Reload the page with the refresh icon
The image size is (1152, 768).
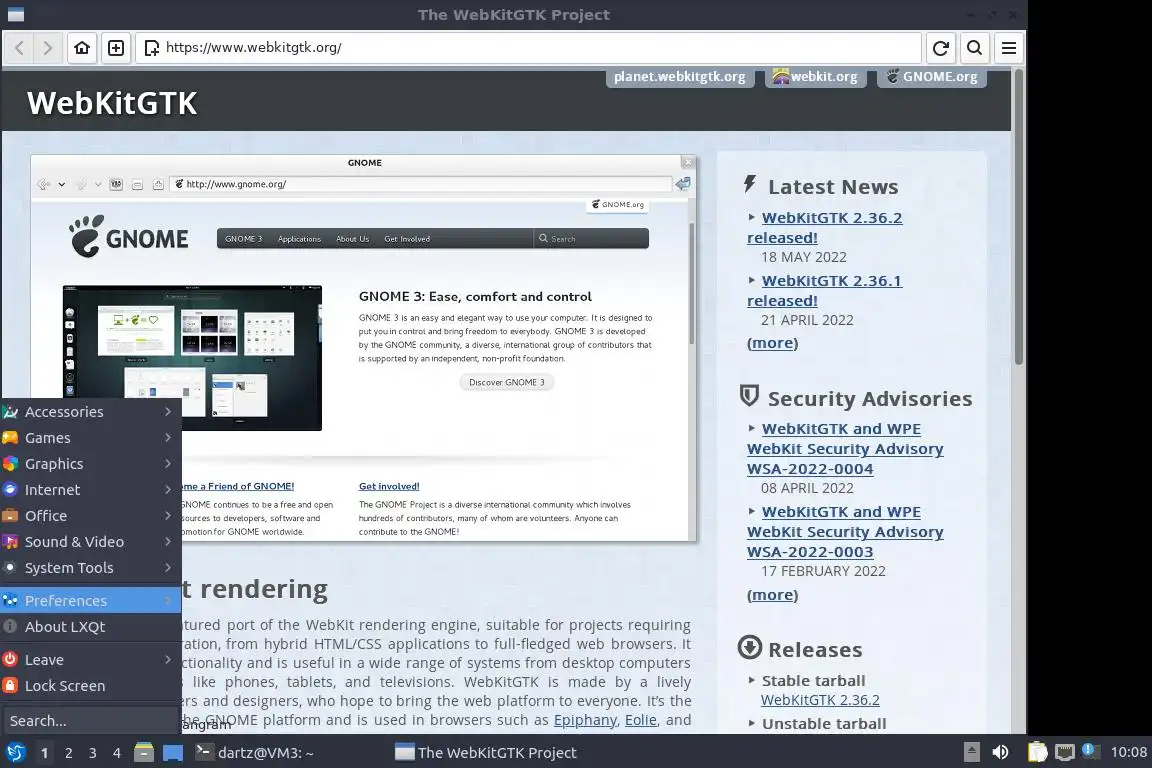940,48
